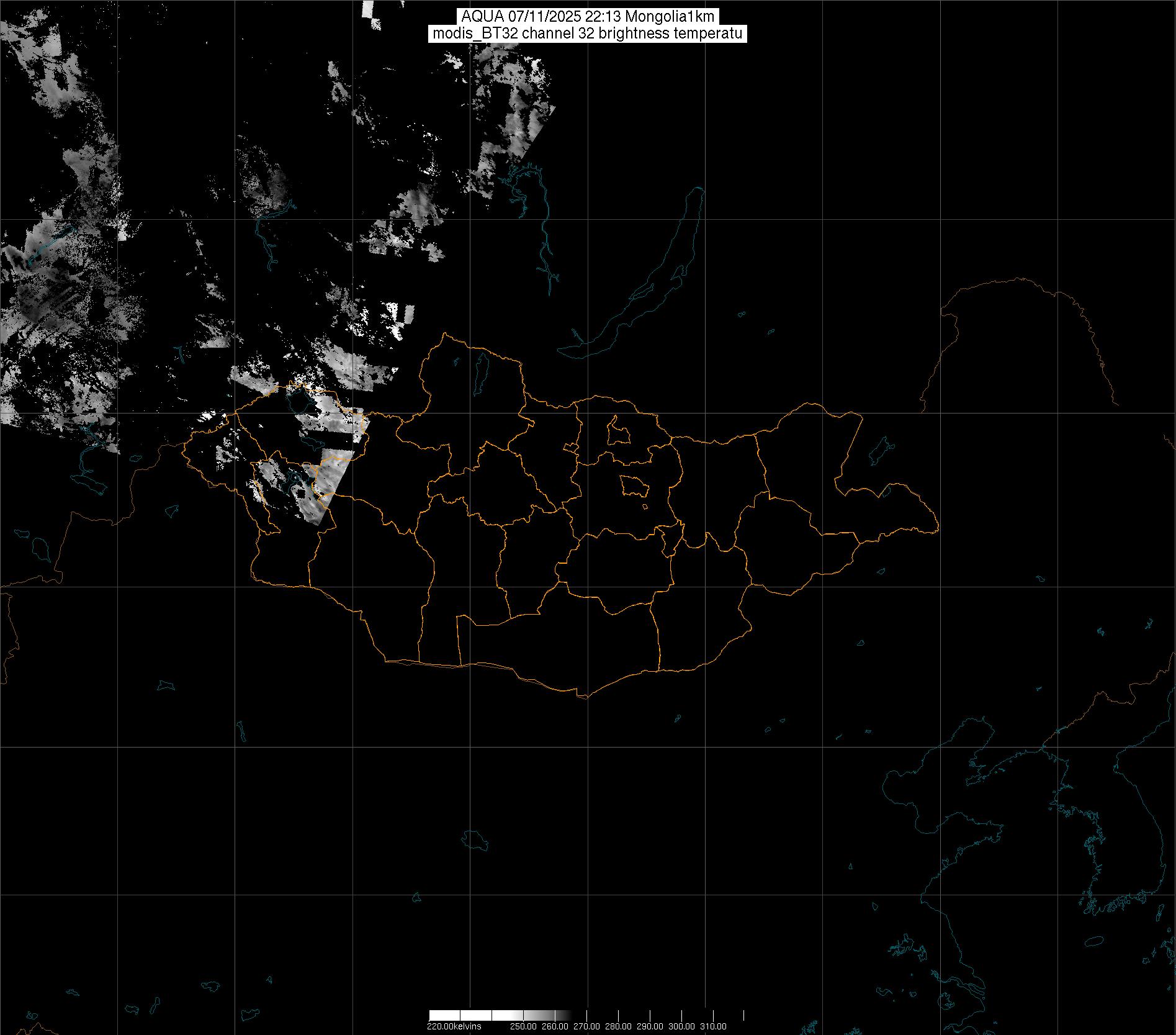Select the 250.00 tick label on the scale
Screen dimensions: 1176x1035
[x=523, y=1026]
